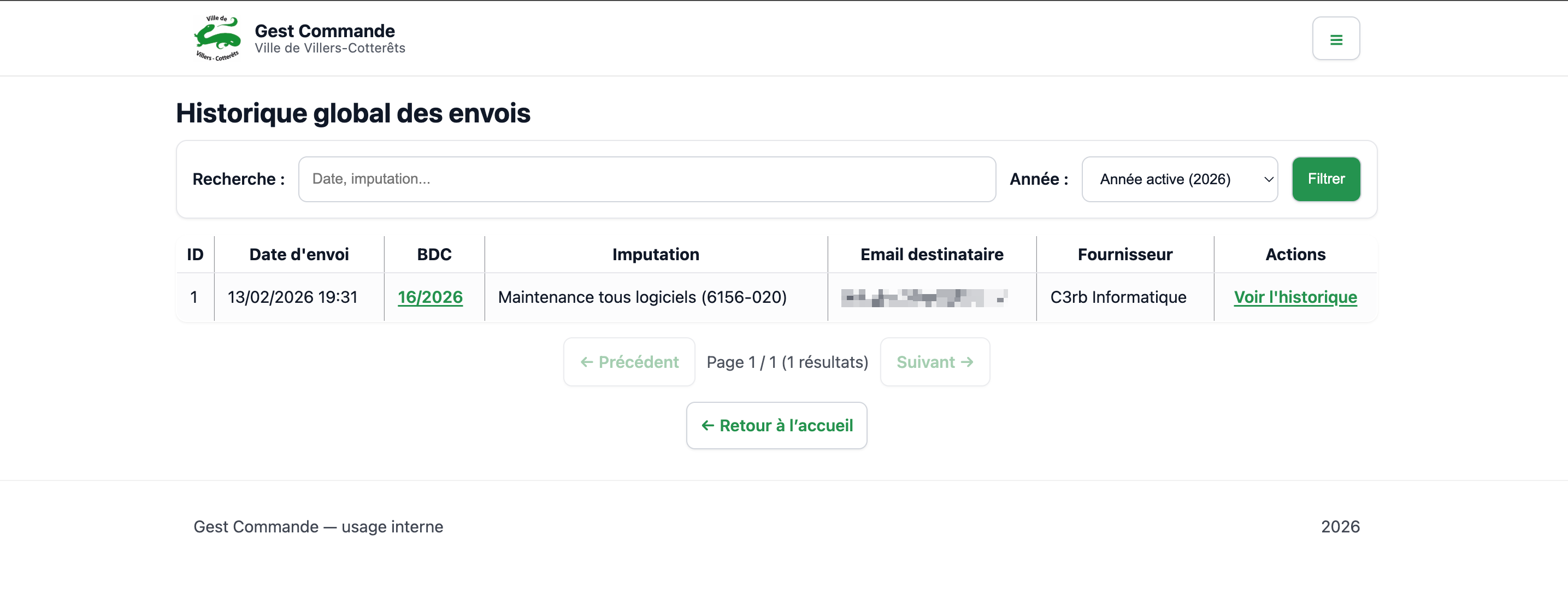The height and width of the screenshot is (598, 1568).
Task: Select the Imputation column header
Action: [x=656, y=255]
